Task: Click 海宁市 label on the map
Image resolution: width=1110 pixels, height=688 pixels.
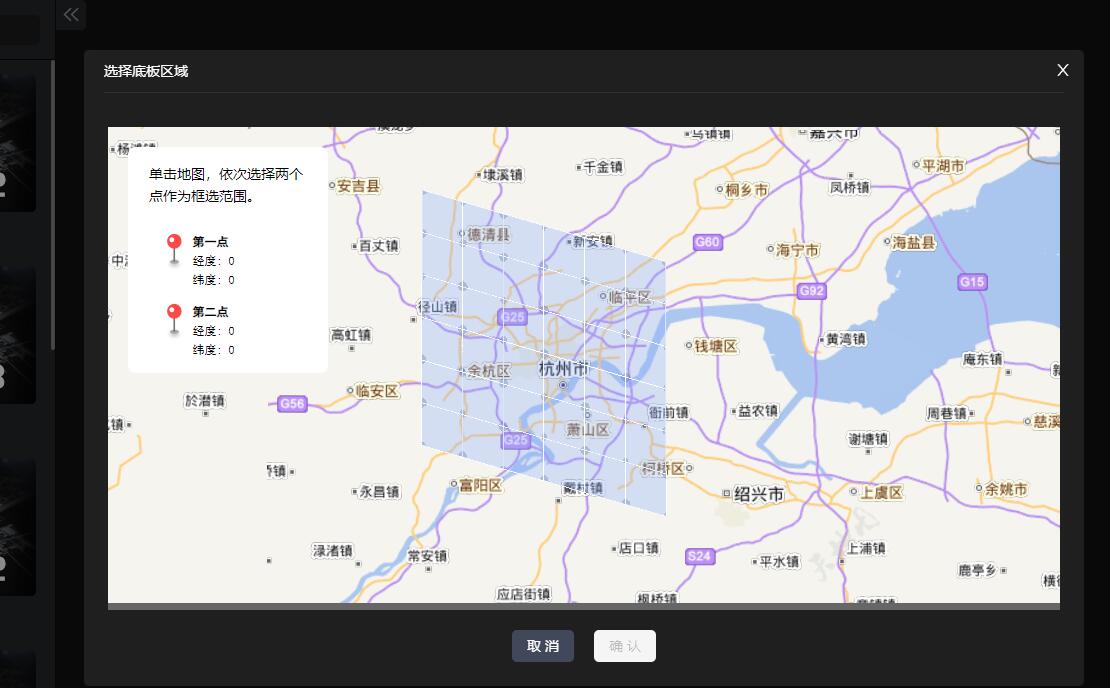Action: (797, 250)
